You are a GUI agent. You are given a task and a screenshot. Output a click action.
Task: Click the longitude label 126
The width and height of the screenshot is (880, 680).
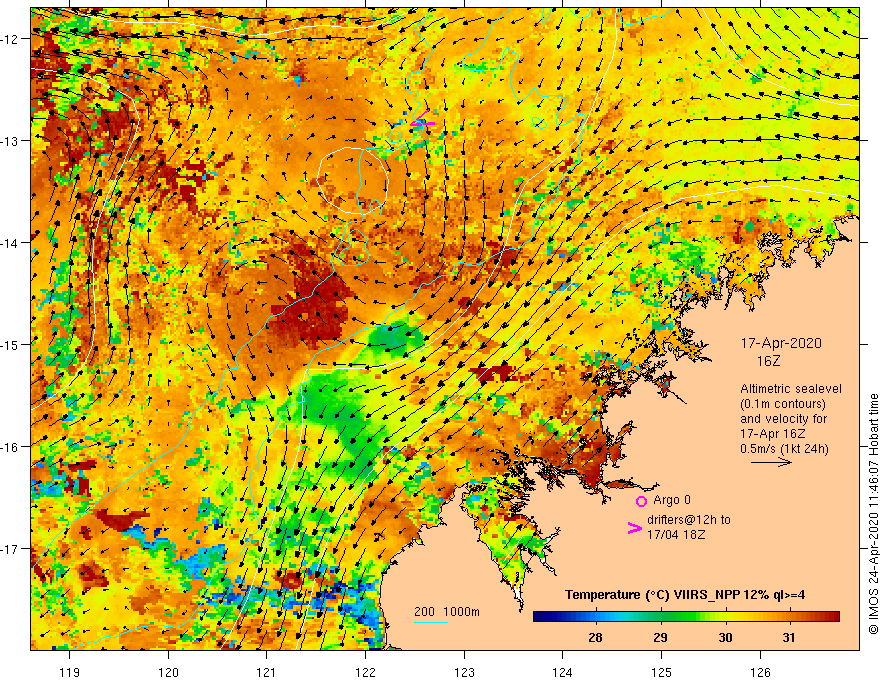point(760,672)
